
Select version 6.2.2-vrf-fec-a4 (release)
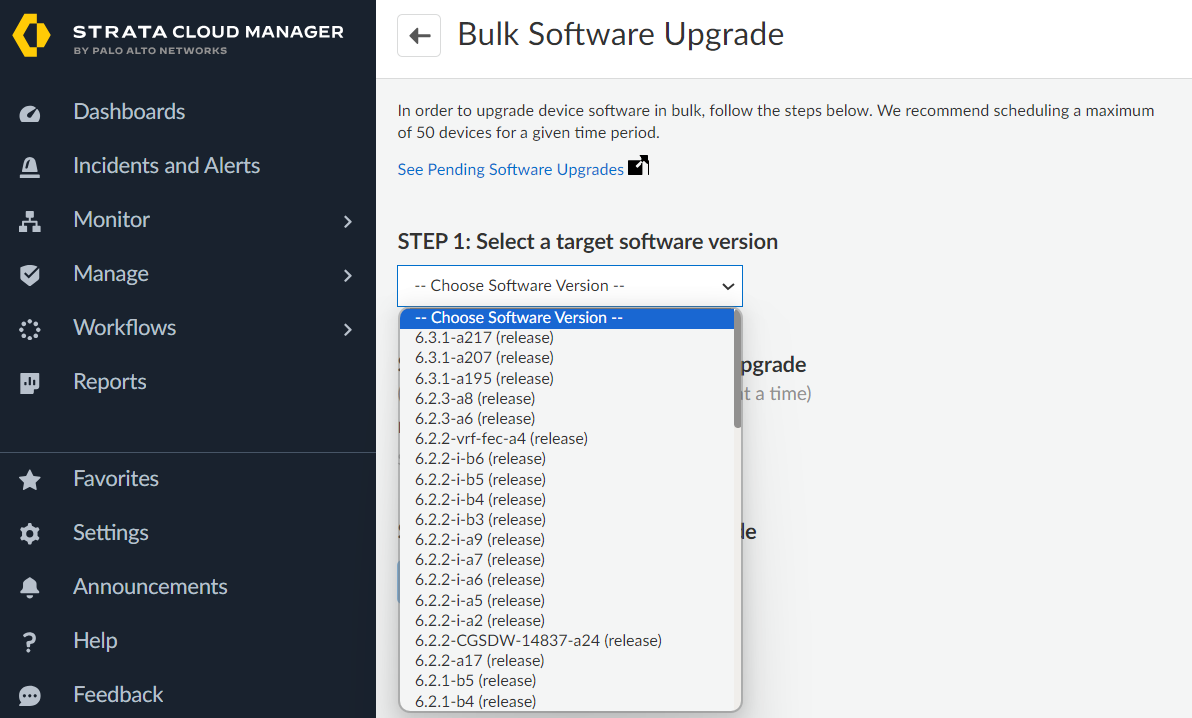(x=501, y=439)
